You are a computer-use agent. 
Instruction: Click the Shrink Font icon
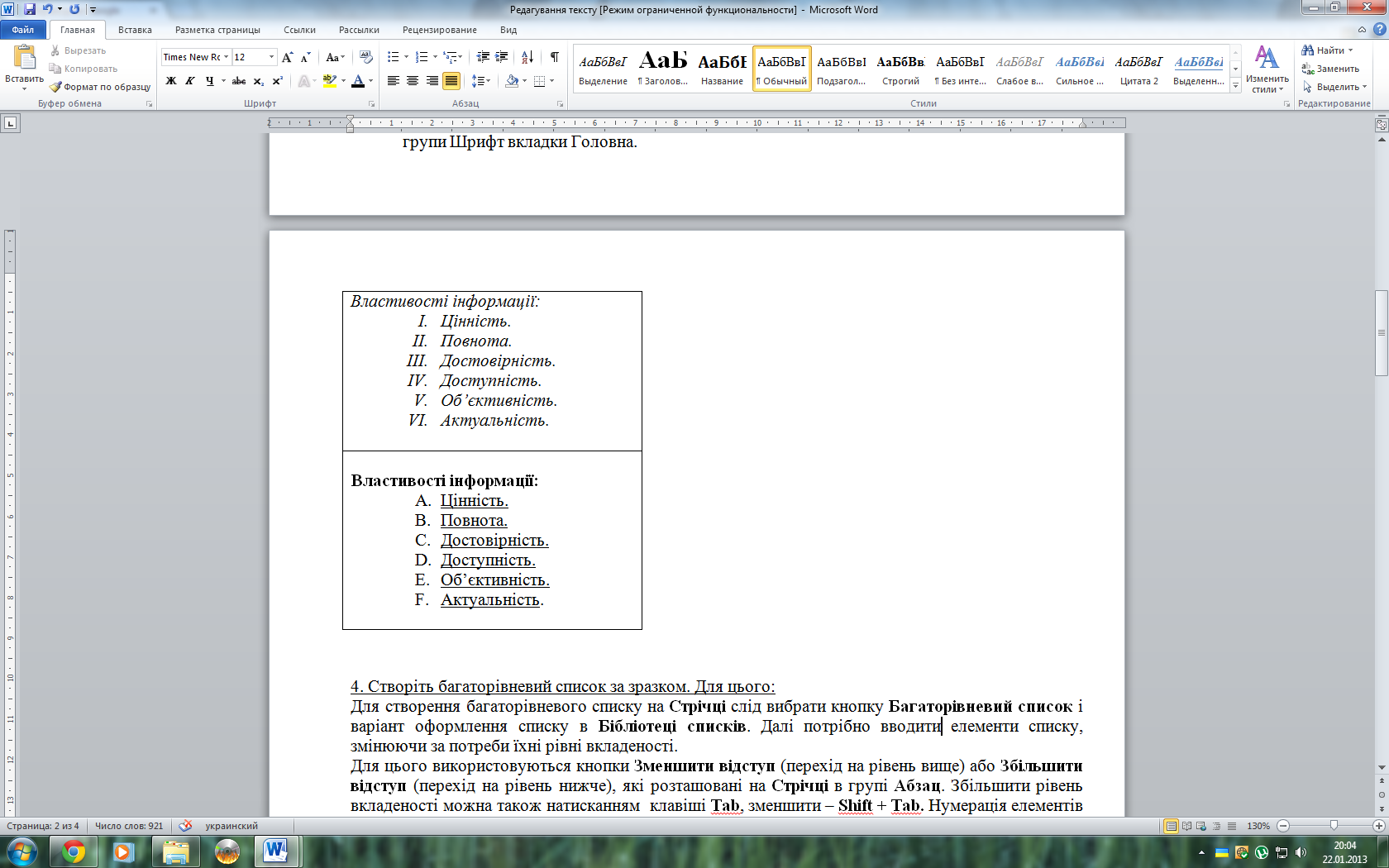click(x=305, y=57)
